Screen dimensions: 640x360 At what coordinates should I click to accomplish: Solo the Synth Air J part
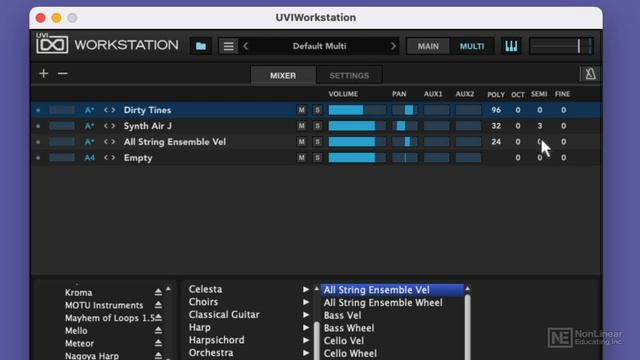(x=317, y=126)
